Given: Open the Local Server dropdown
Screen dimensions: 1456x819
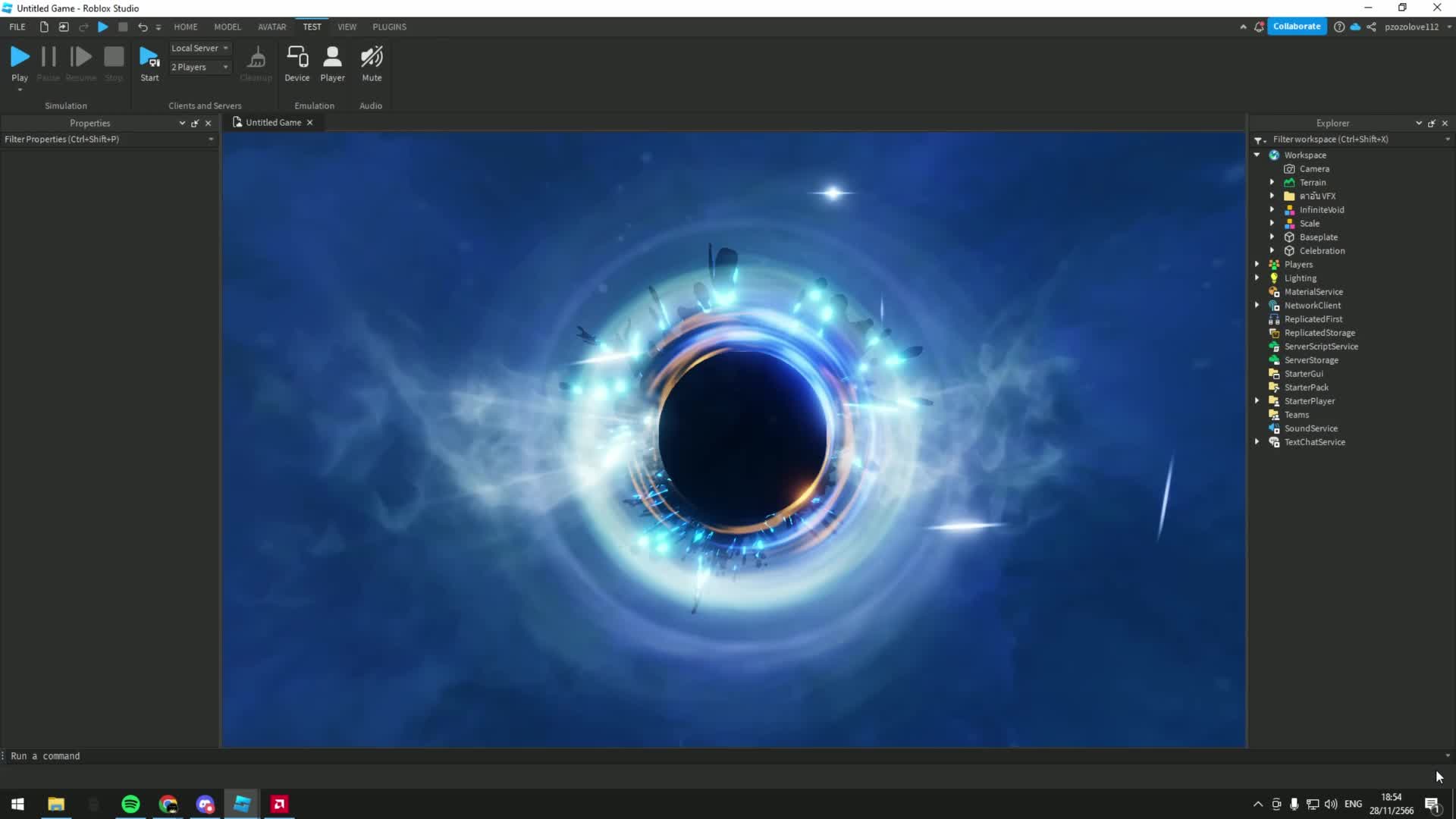Looking at the screenshot, I should click(225, 47).
